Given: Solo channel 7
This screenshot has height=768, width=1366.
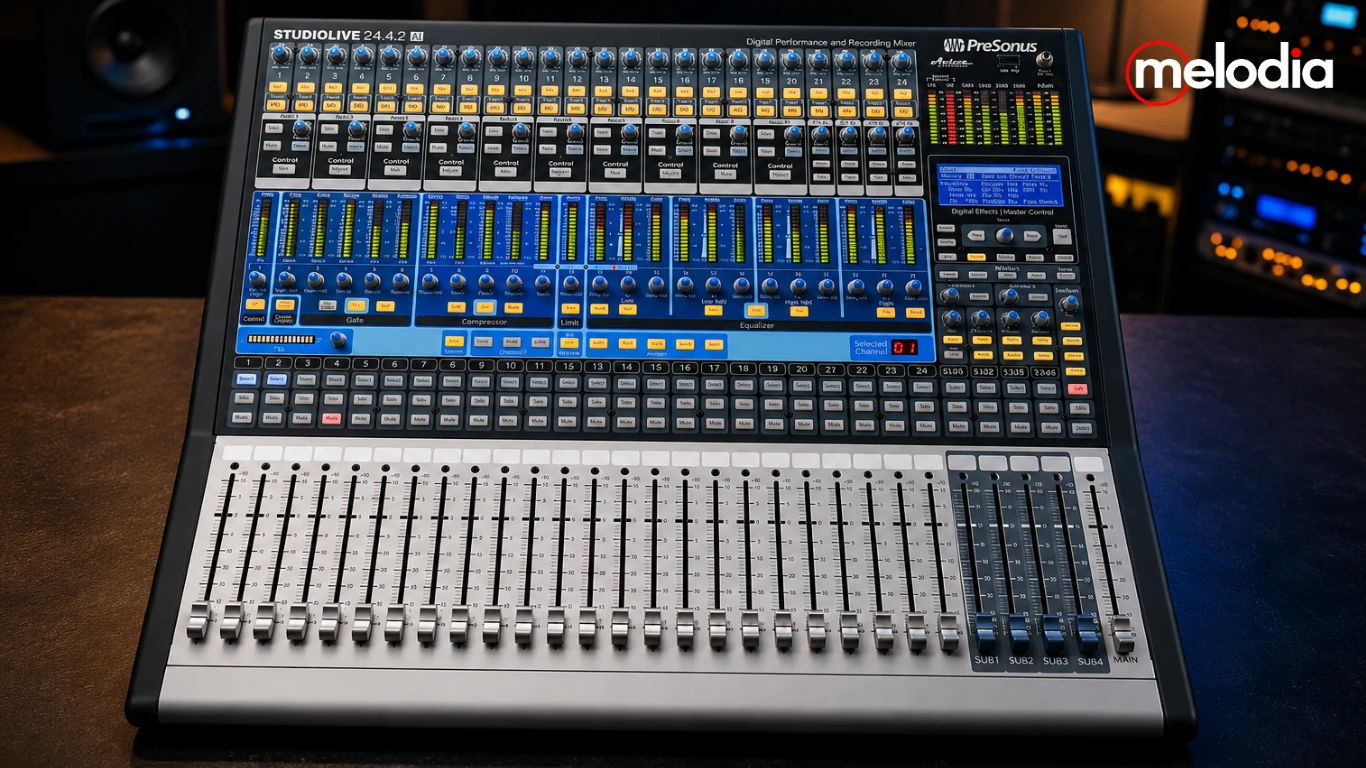Looking at the screenshot, I should 422,399.
